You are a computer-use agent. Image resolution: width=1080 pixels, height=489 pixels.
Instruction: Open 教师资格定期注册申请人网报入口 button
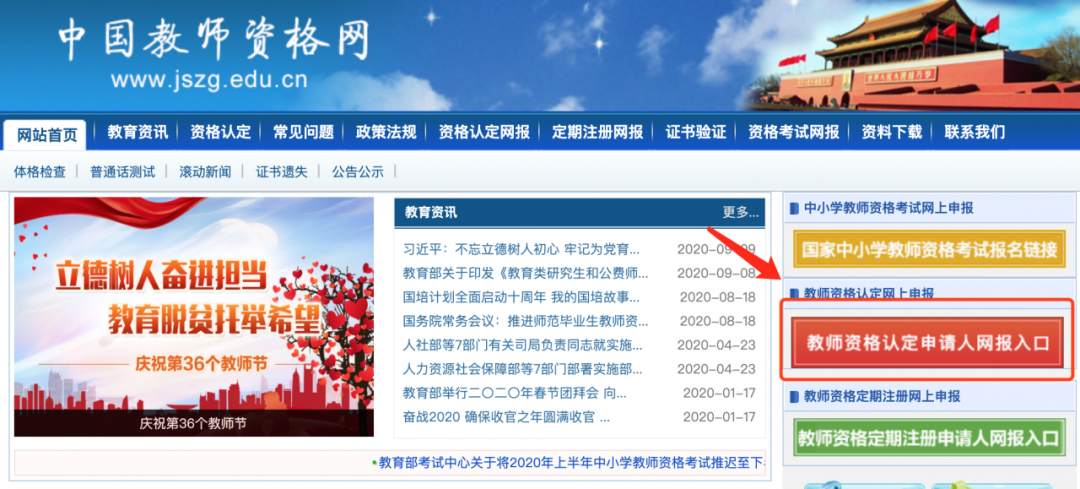[928, 437]
